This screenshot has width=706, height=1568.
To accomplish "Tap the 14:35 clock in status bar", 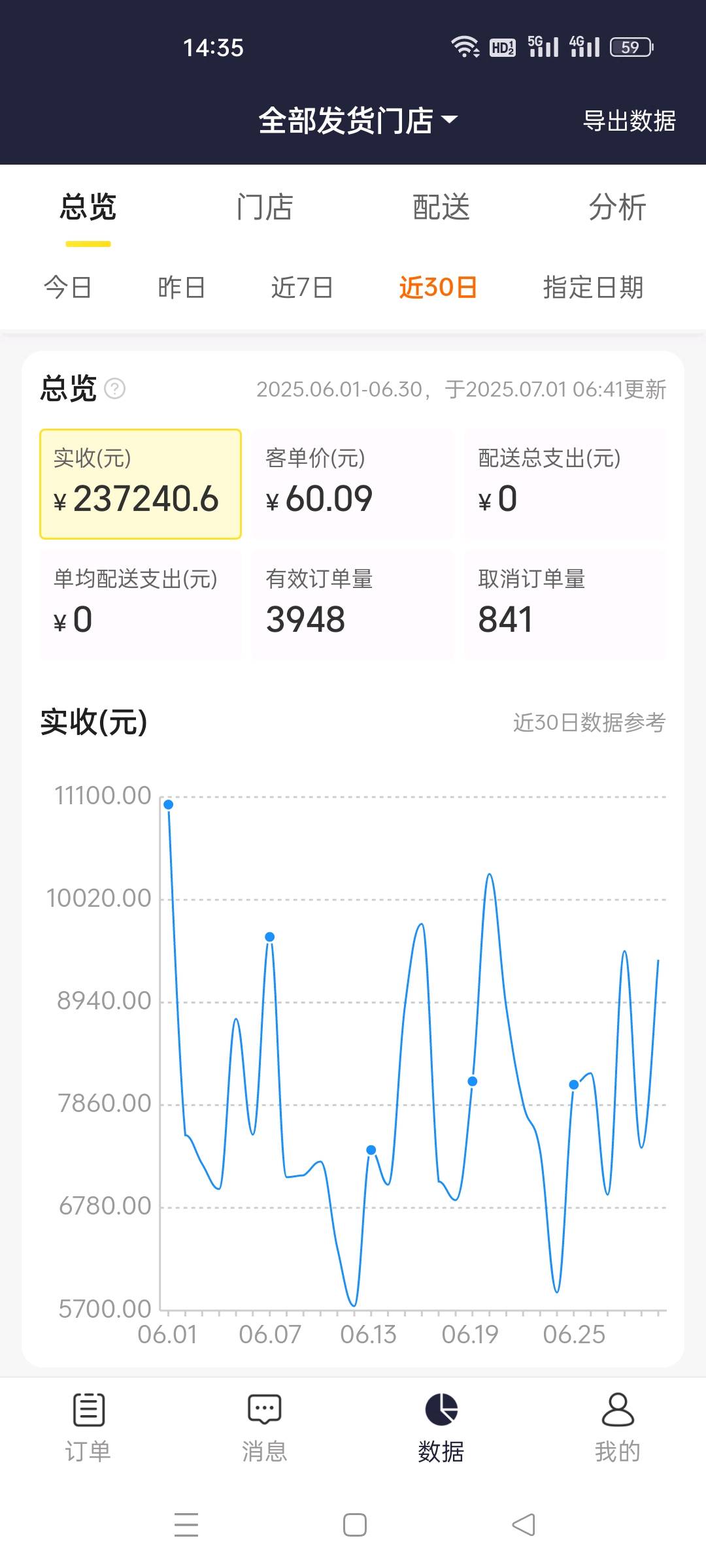I will (x=213, y=48).
